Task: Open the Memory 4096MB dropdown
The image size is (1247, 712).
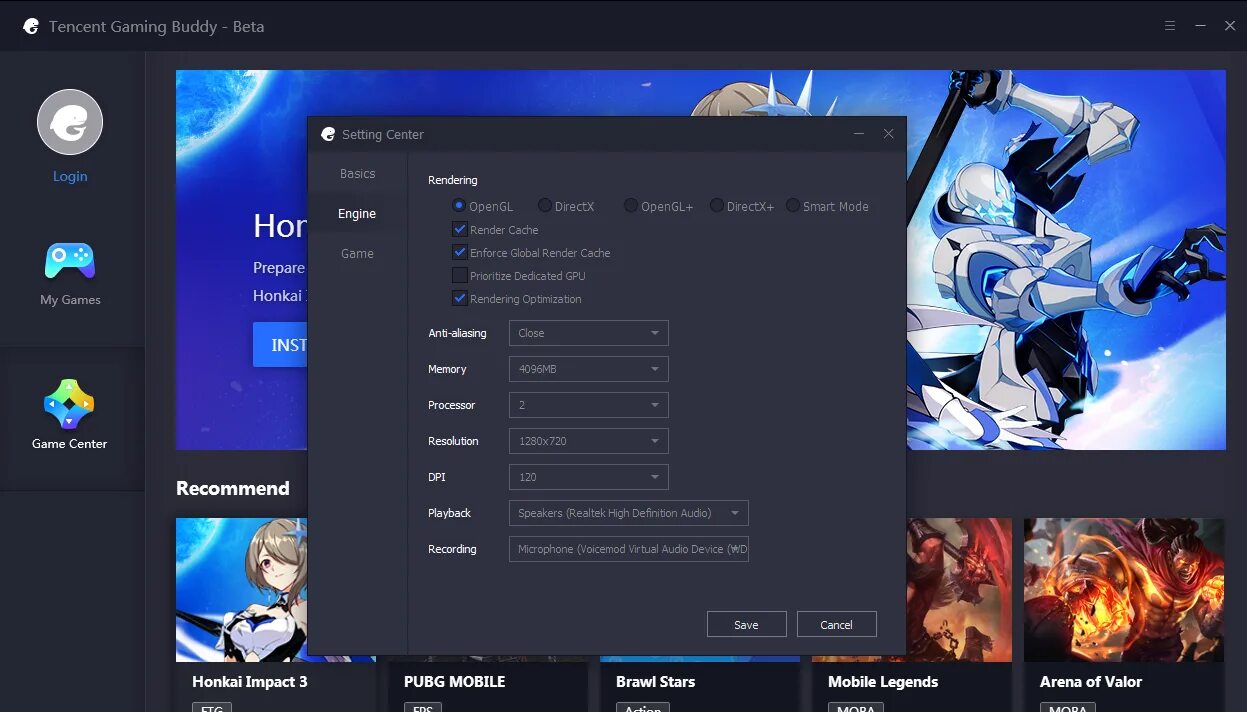Action: [588, 369]
